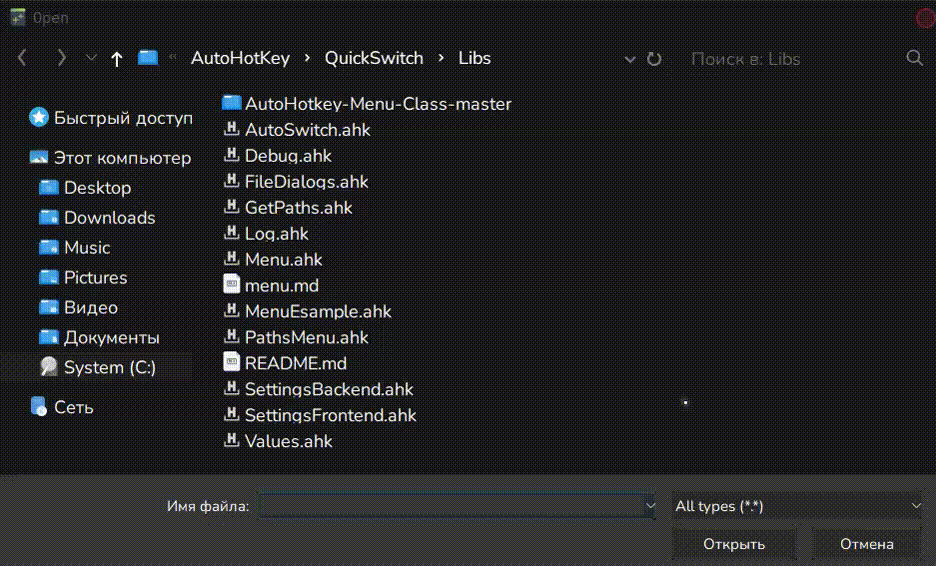This screenshot has width=936, height=566.
Task: Refresh the Libs folder view
Action: point(654,59)
